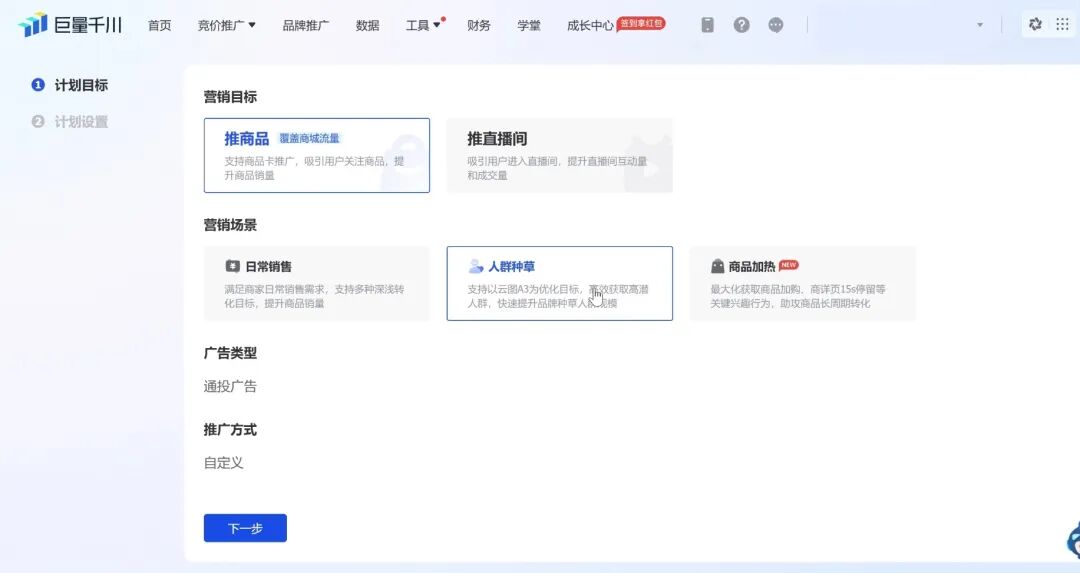Go to 计划目标 step in sidebar

click(x=81, y=85)
